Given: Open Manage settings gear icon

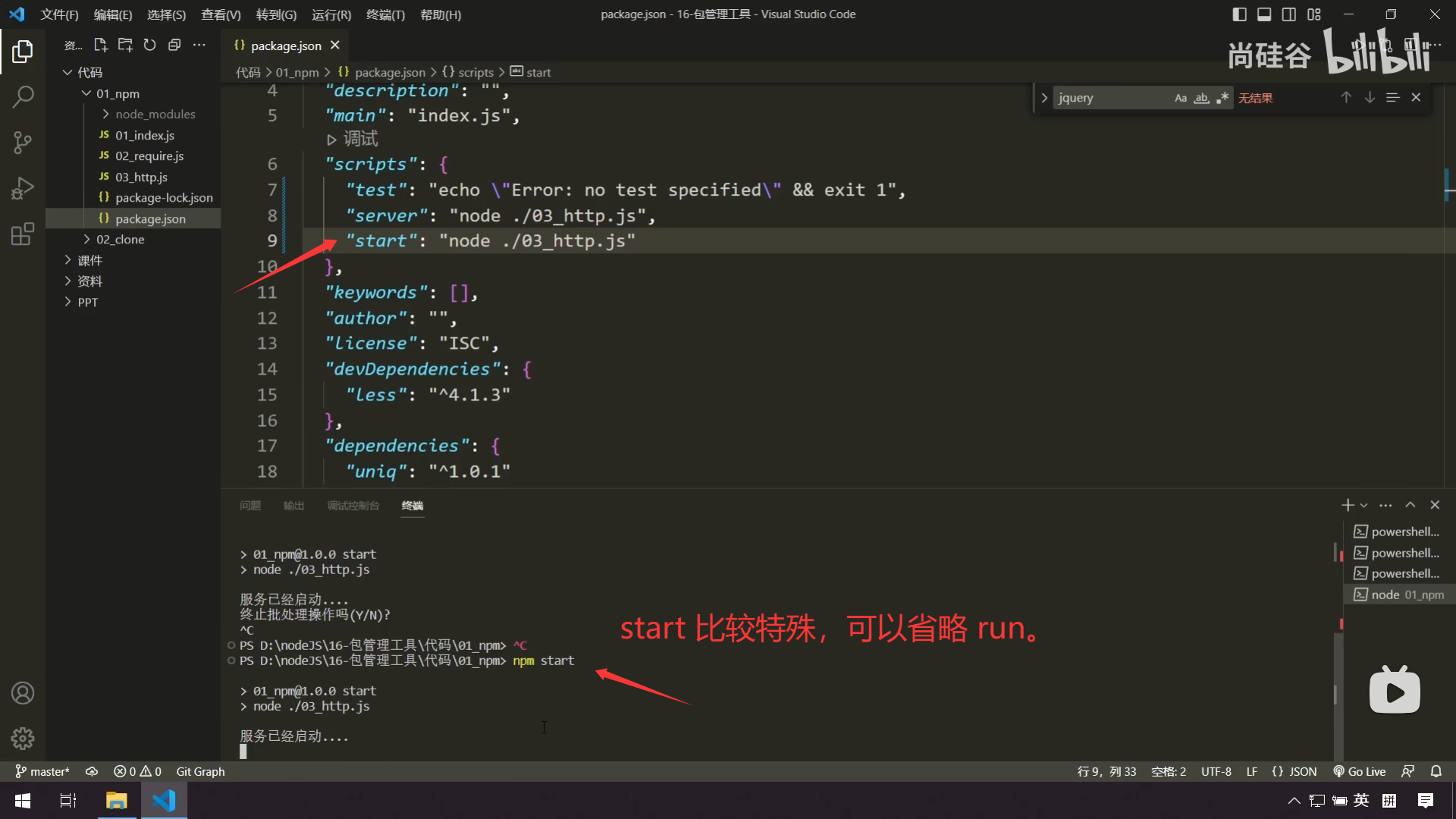Looking at the screenshot, I should (23, 738).
